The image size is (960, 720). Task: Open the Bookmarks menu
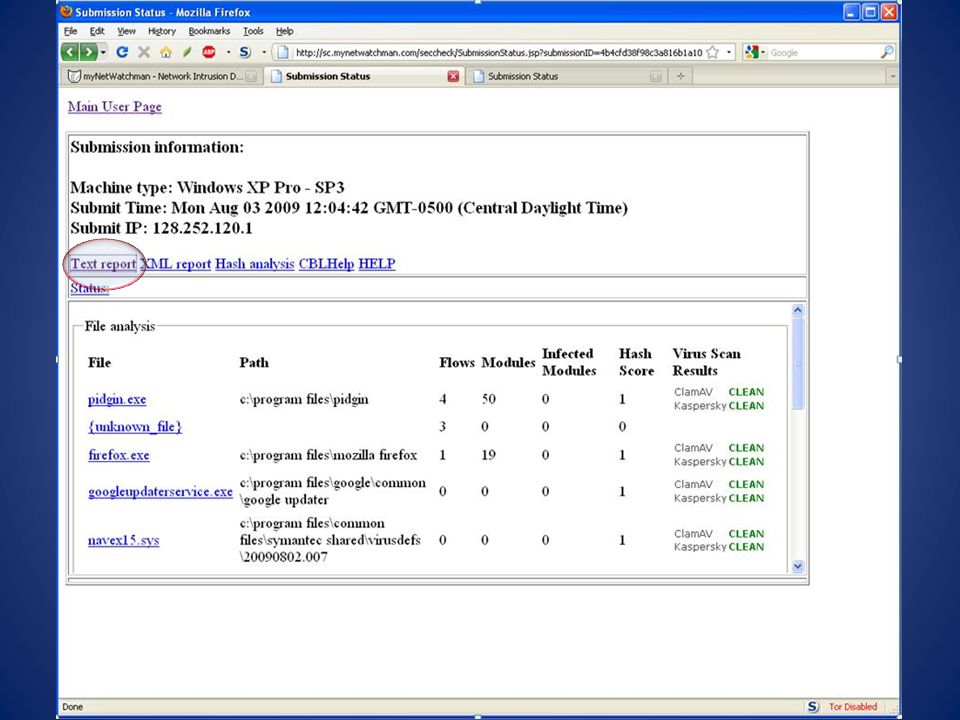click(x=209, y=31)
